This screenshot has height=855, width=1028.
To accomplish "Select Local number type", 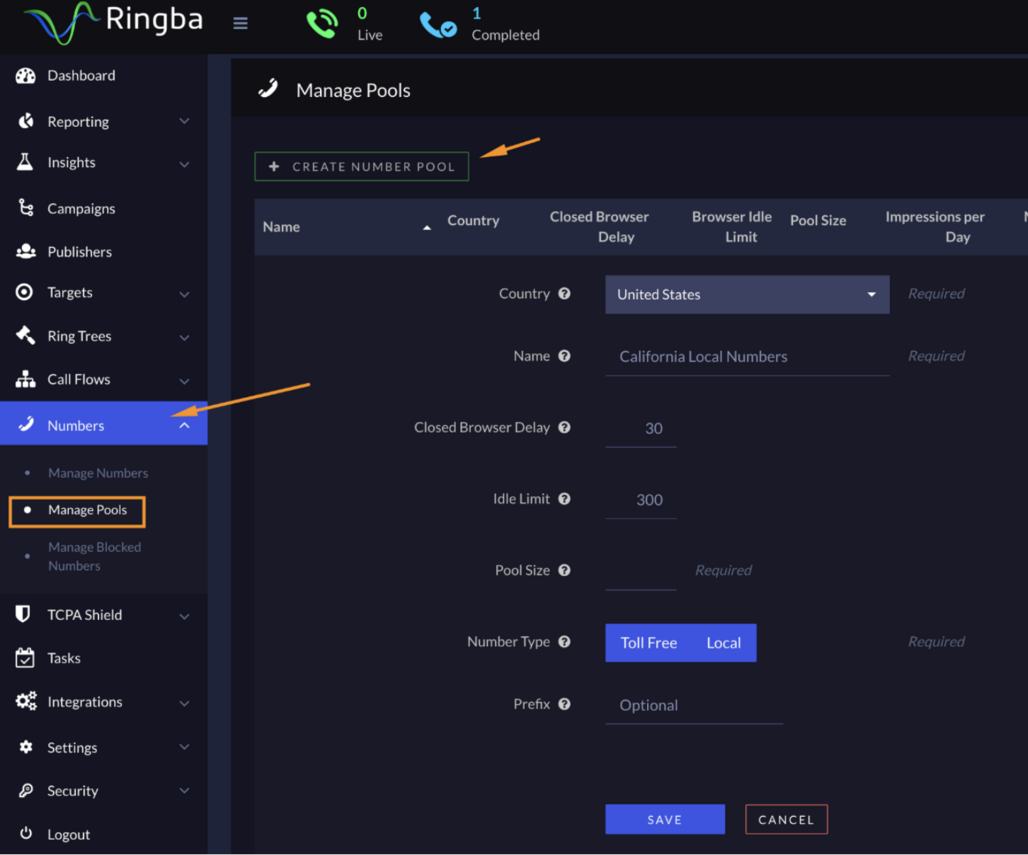I will (724, 643).
